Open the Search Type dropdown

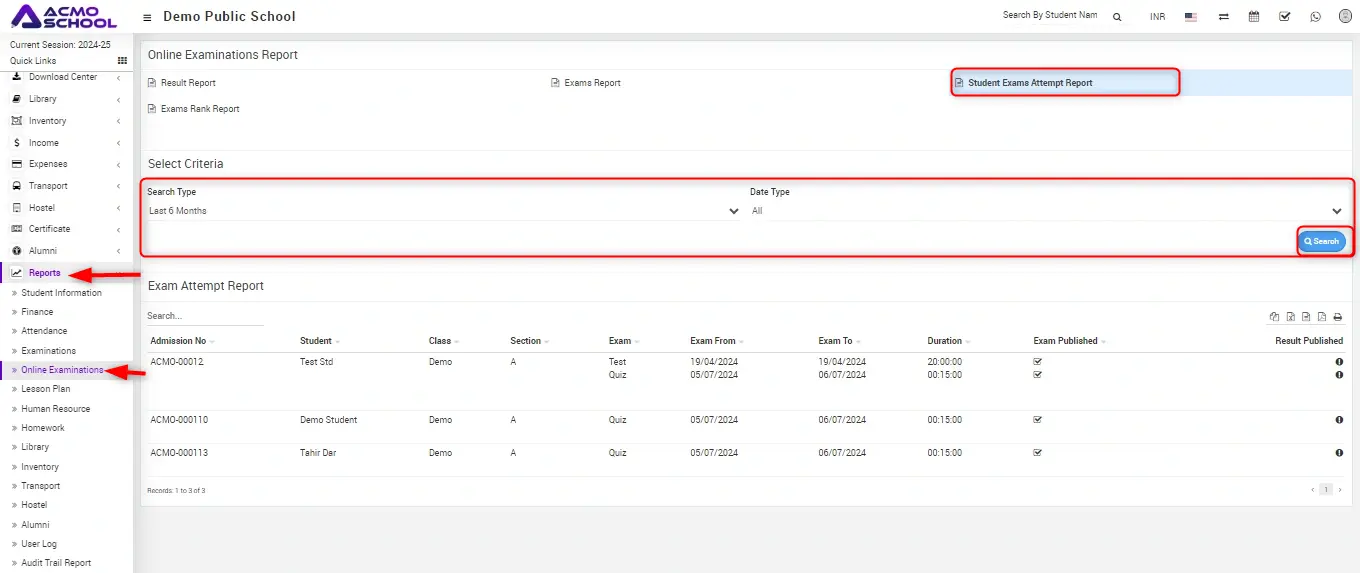[443, 211]
